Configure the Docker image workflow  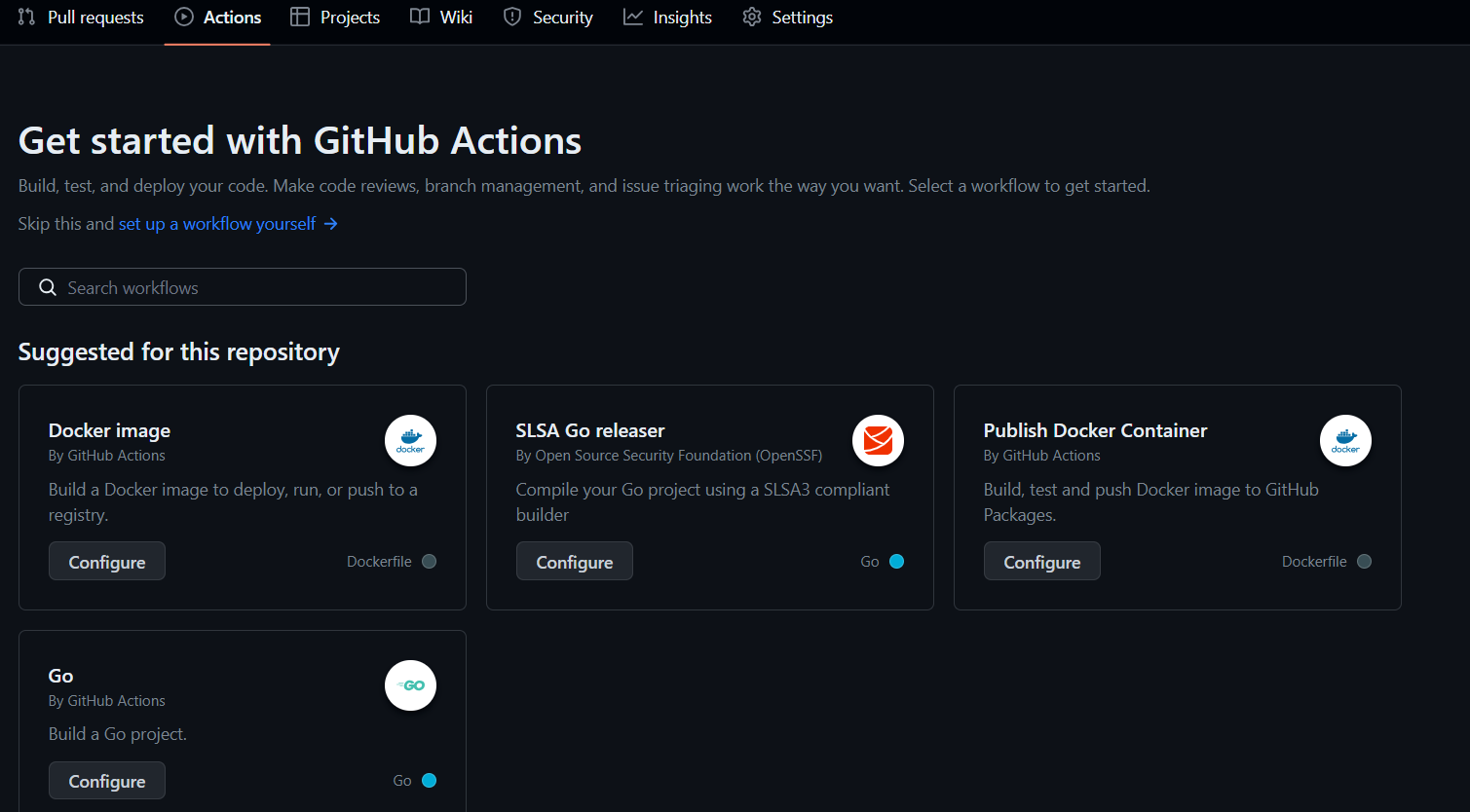click(x=107, y=562)
